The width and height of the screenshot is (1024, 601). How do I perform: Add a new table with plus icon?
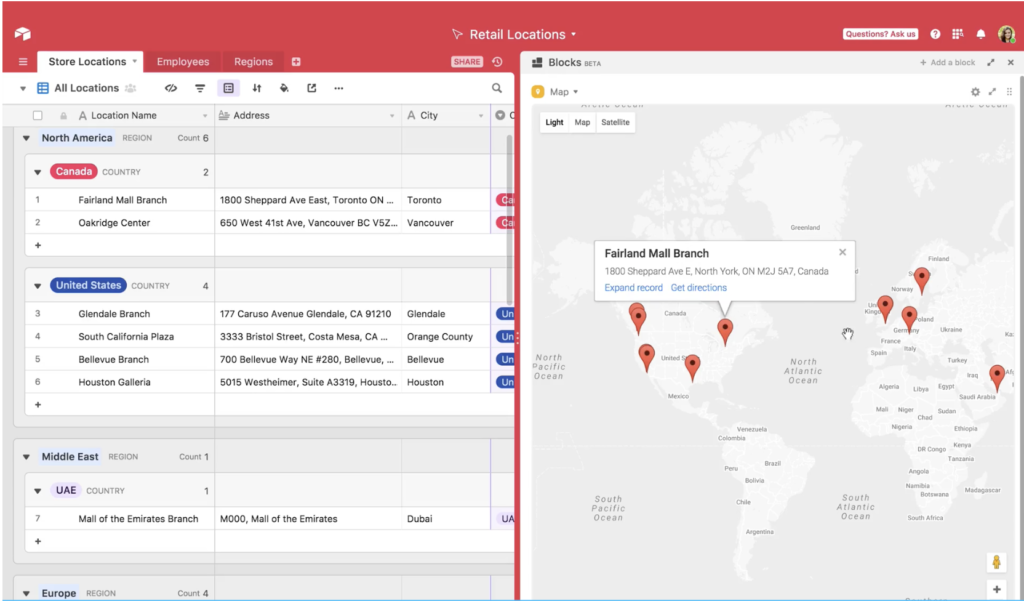click(296, 62)
